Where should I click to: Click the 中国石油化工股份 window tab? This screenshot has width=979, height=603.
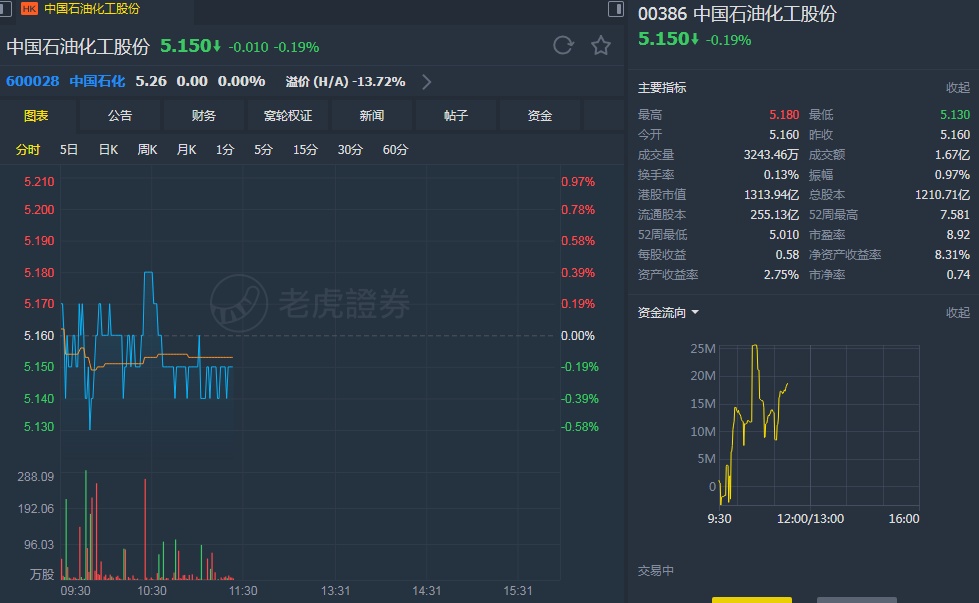(x=92, y=9)
